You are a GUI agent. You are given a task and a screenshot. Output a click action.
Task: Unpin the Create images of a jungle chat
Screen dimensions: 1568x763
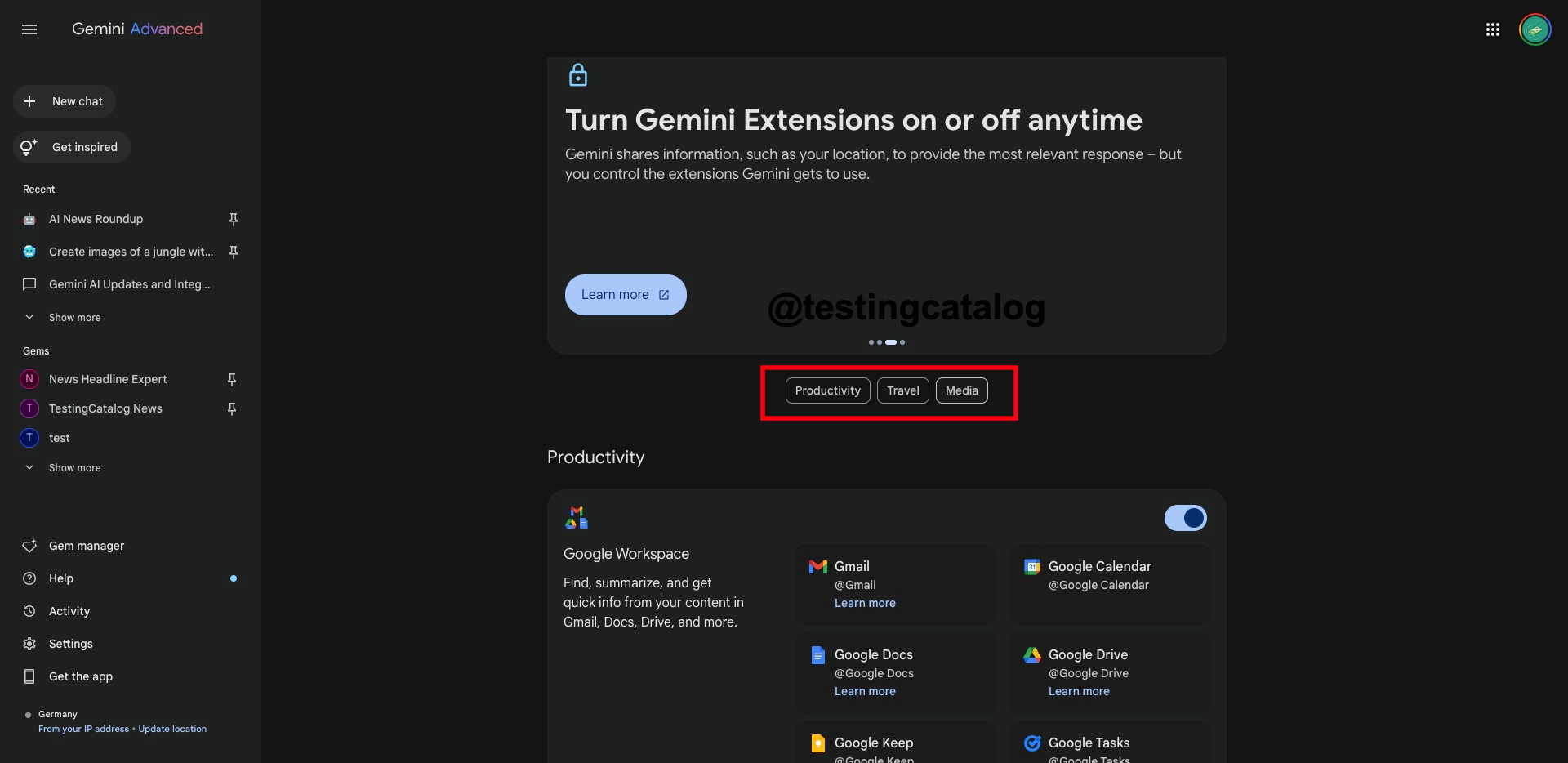coord(234,252)
